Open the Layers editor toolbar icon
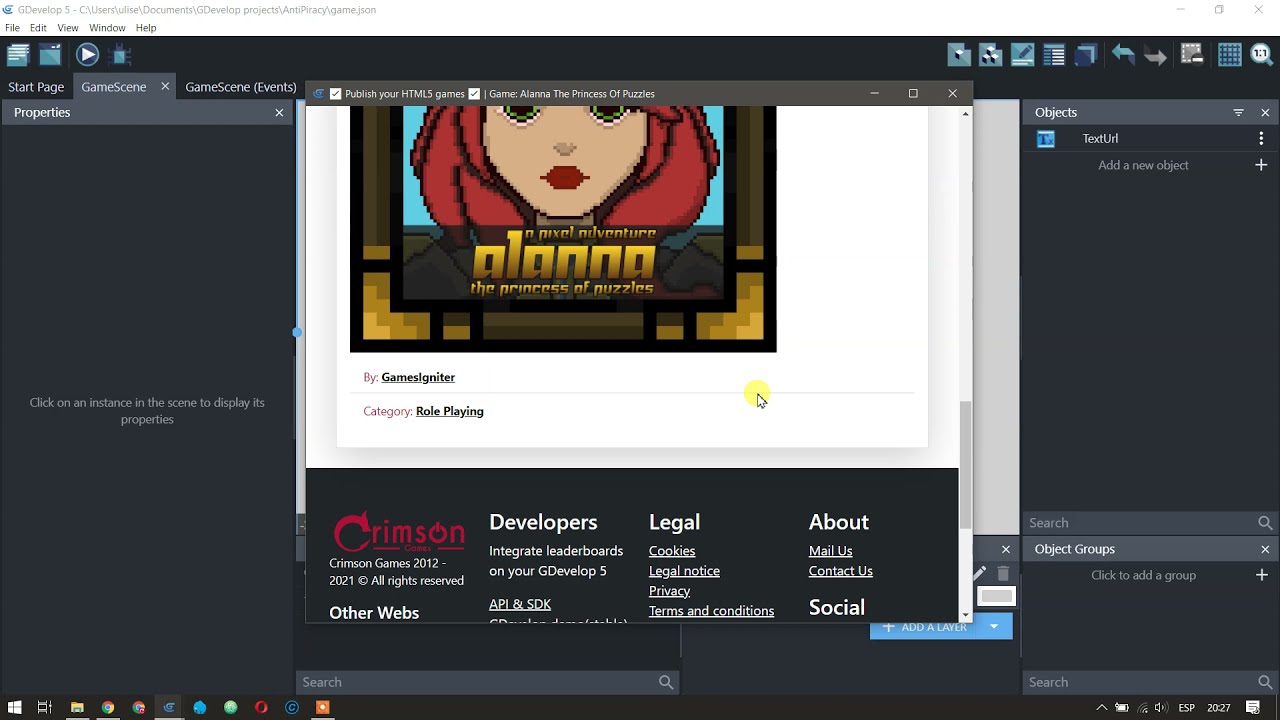 1086,55
